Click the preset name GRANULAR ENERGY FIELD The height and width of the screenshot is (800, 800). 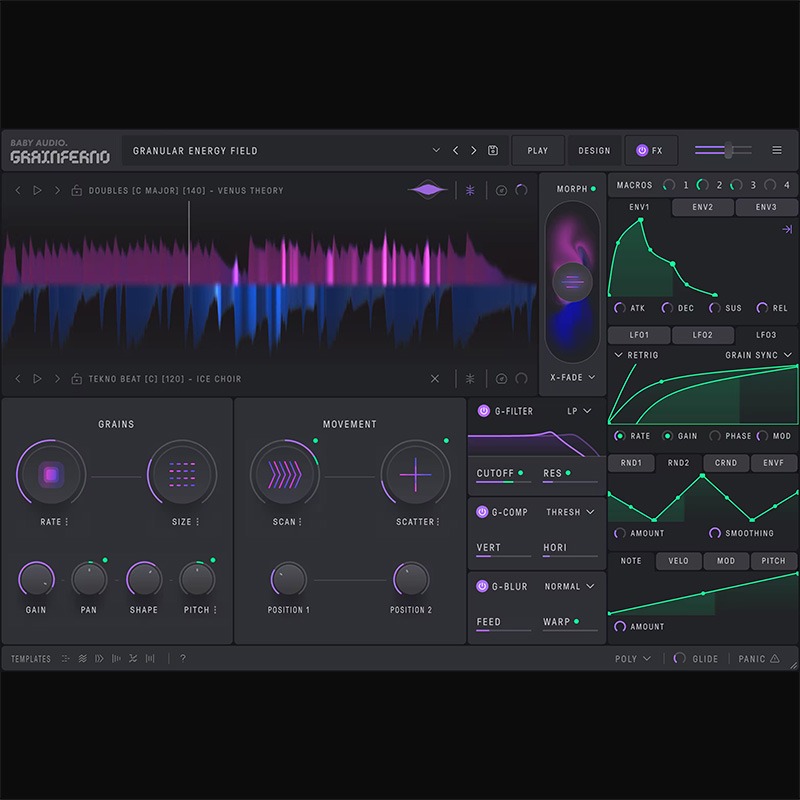tap(195, 151)
